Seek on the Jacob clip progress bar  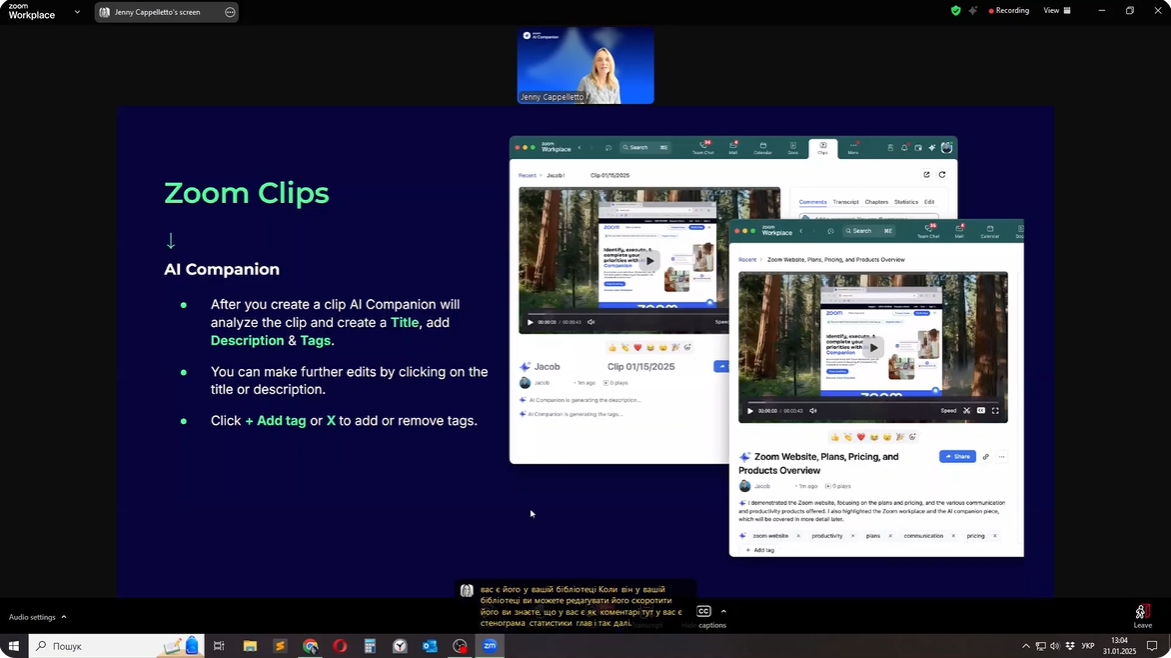pyautogui.click(x=627, y=314)
